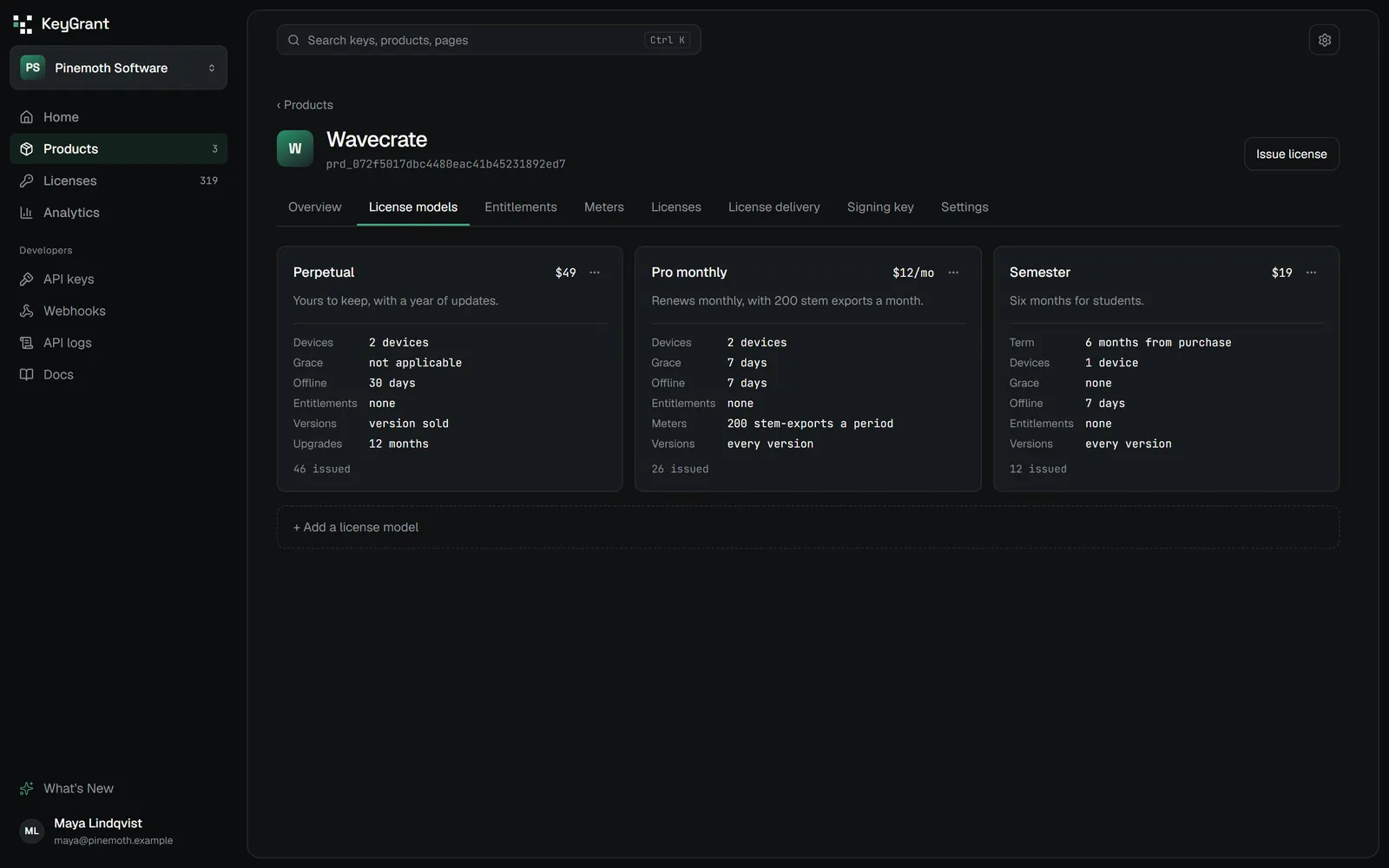Viewport: 1389px width, 868px height.
Task: Click the product ID prd_072f5017 text
Action: click(x=445, y=164)
